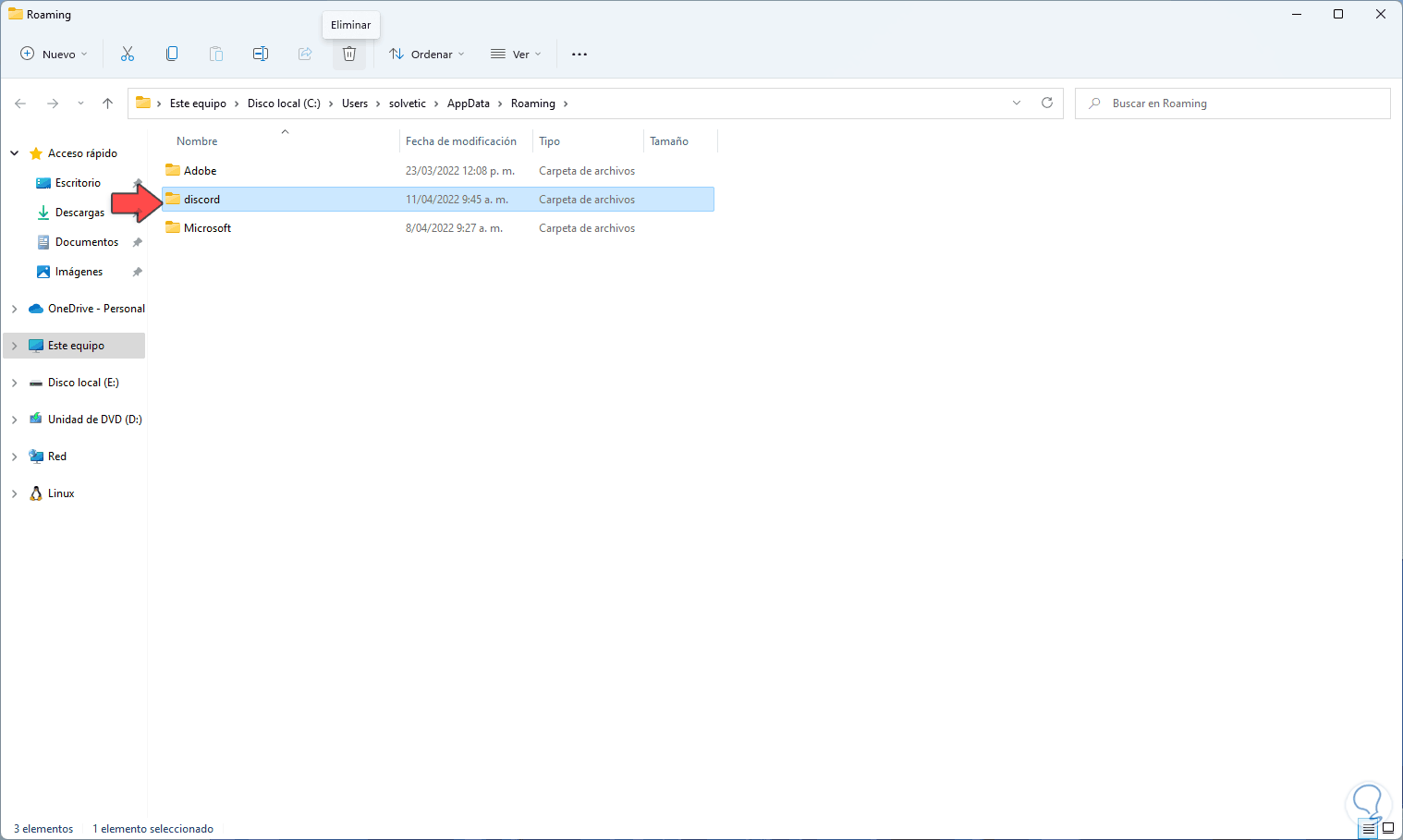Click Disco local (C:) breadcrumb

[284, 103]
